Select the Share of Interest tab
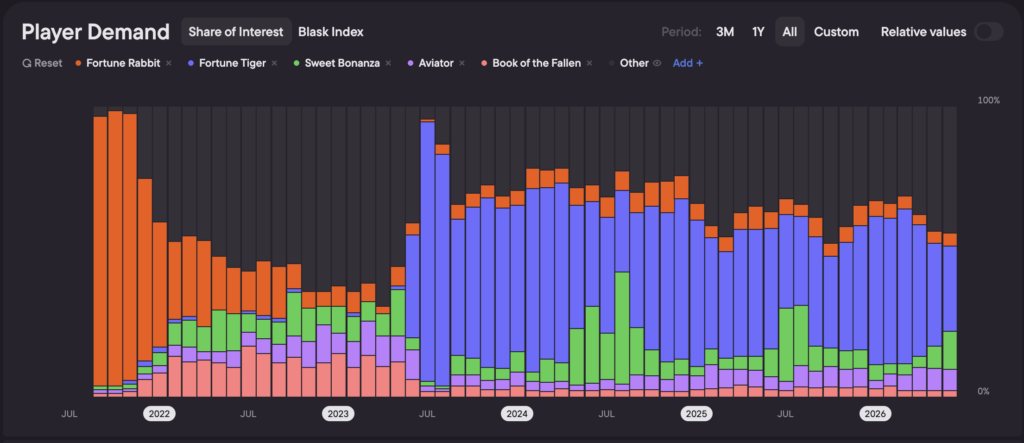The width and height of the screenshot is (1024, 443). point(236,31)
